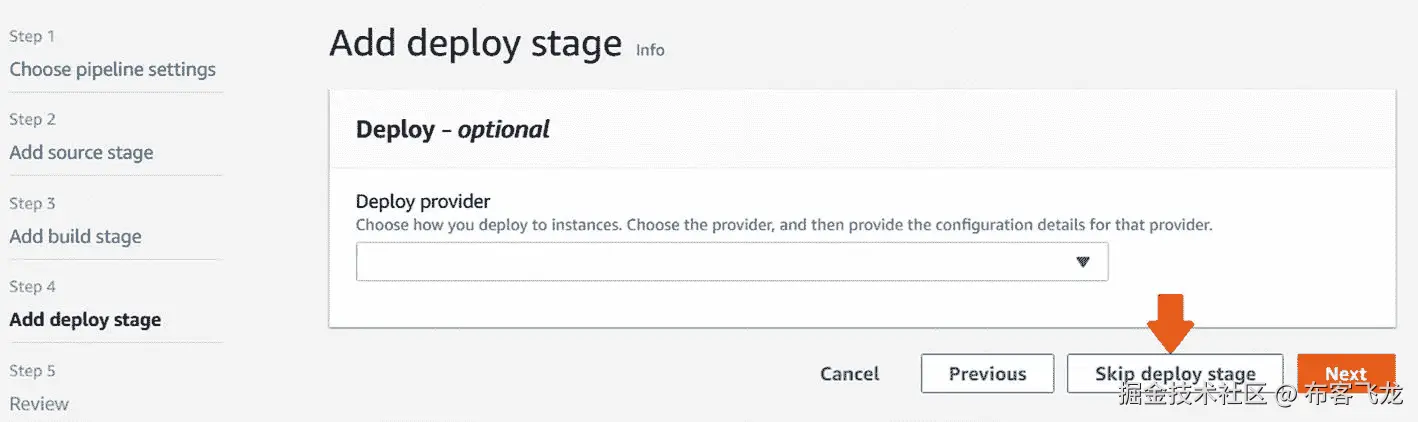Cancel the pipeline creation wizard
This screenshot has width=1418, height=422.
[849, 374]
